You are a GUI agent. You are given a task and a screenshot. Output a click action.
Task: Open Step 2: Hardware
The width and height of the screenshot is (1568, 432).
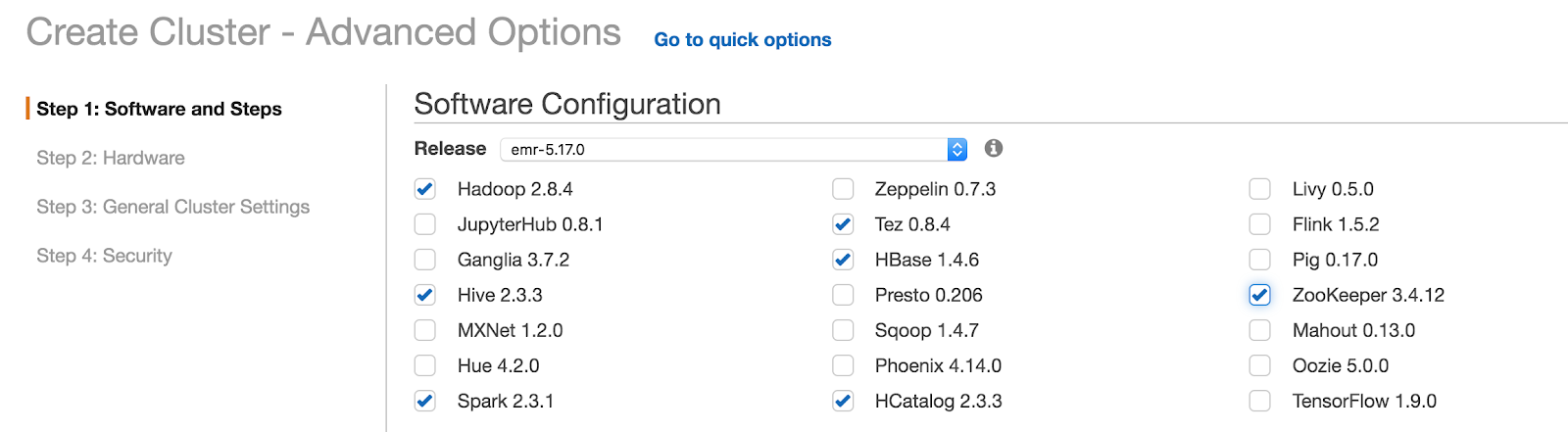[x=111, y=158]
